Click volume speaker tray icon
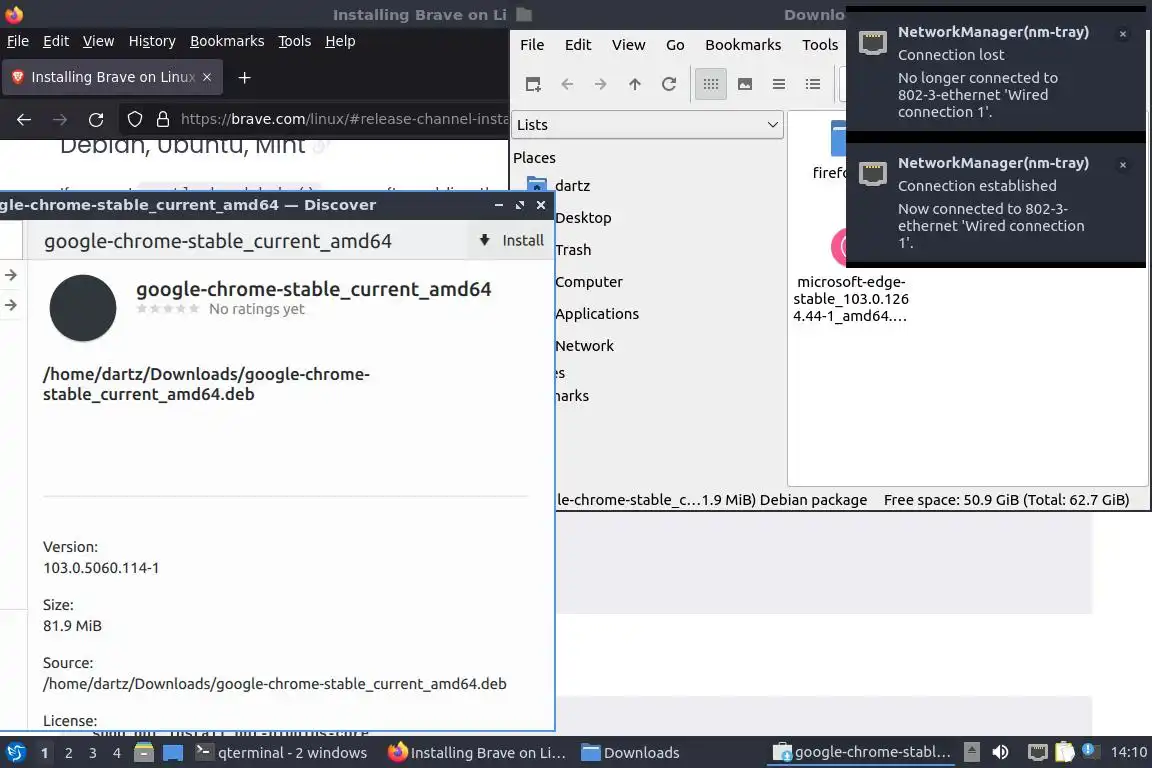Screen dimensions: 1152x768 (x=1000, y=753)
